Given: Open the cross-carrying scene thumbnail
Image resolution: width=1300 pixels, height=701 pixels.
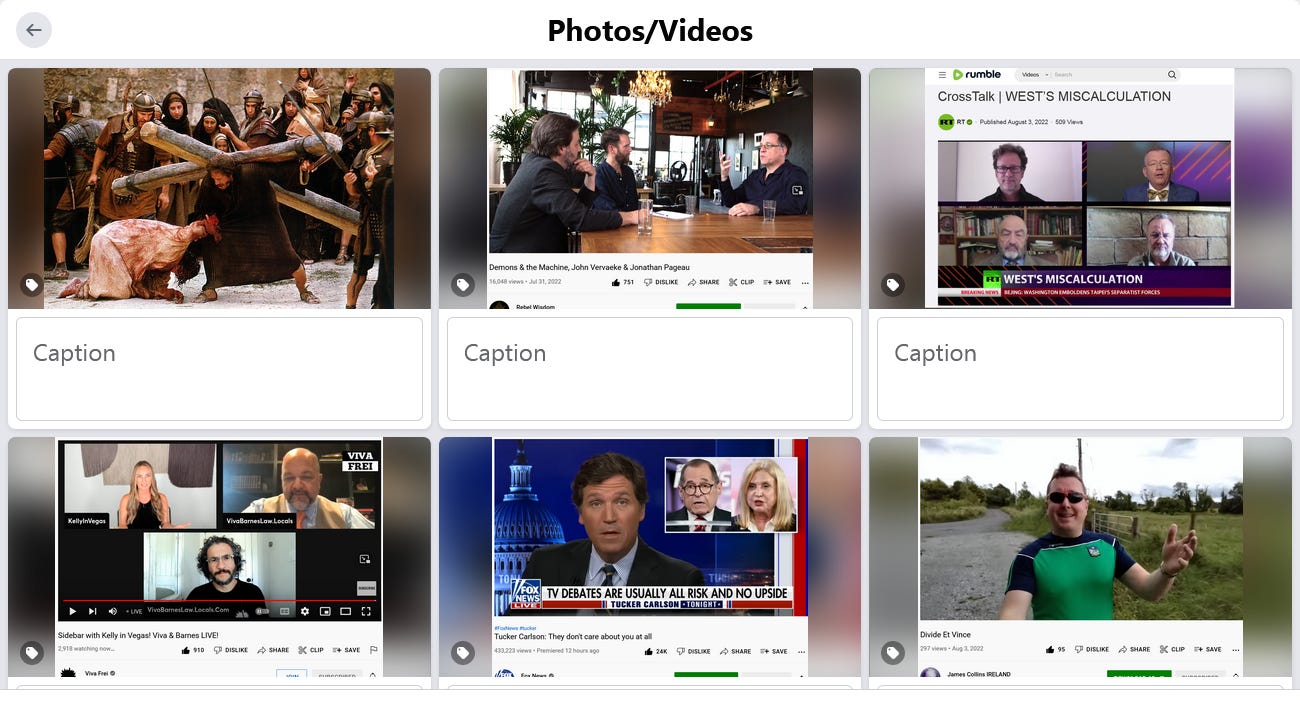Looking at the screenshot, I should point(219,188).
